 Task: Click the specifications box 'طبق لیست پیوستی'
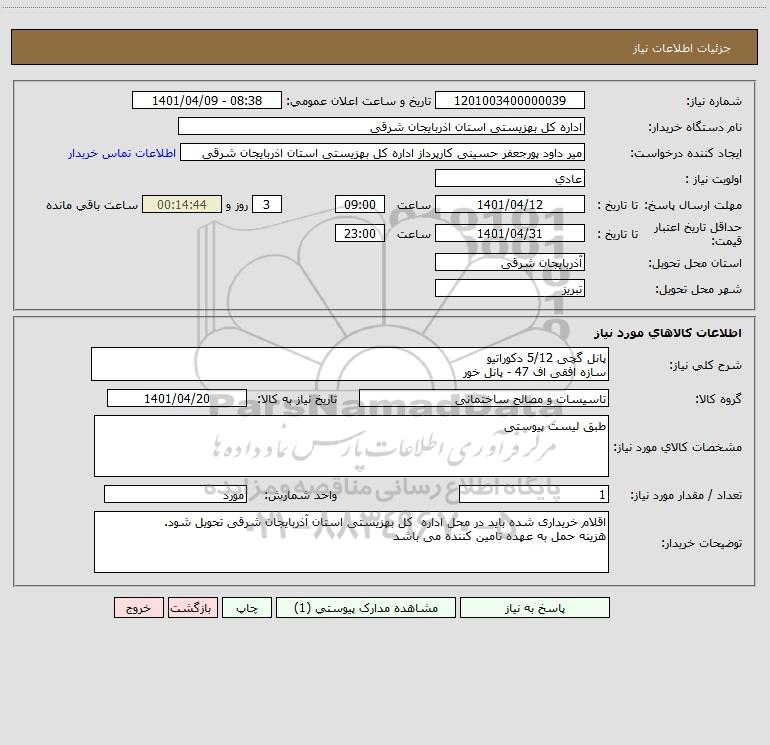(x=351, y=446)
